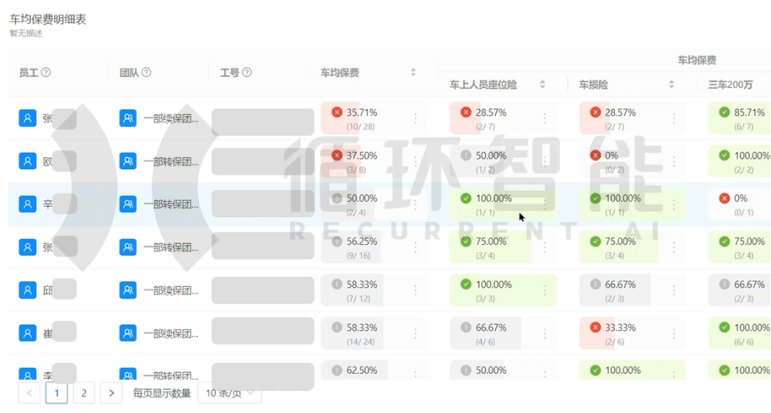
Task: Go to page 2
Action: coord(84,393)
